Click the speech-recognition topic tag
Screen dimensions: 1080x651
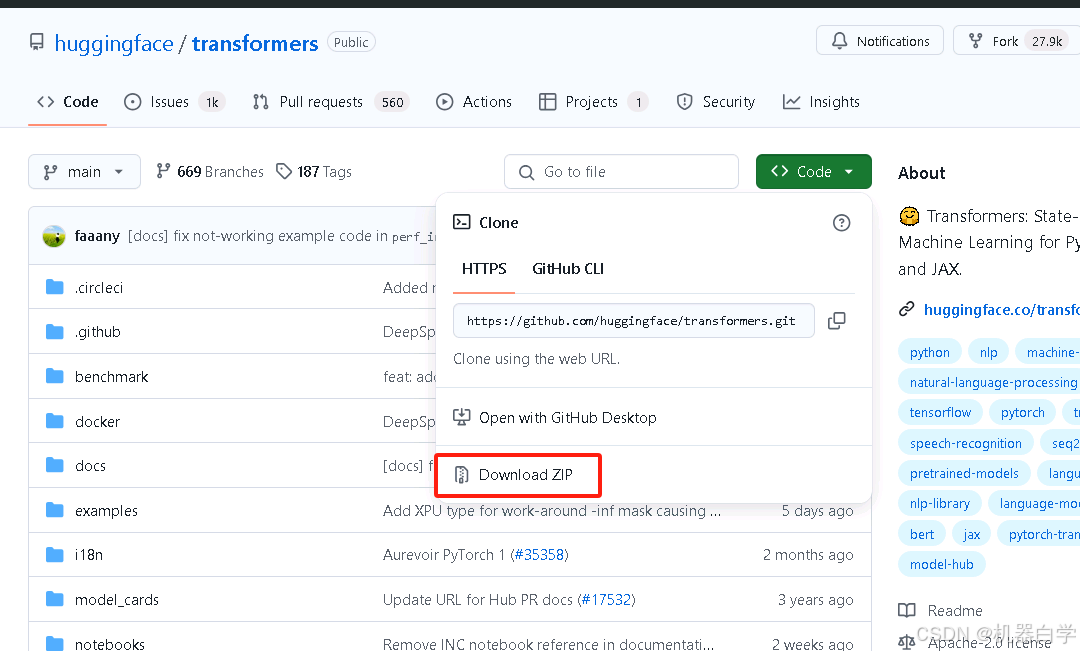tap(966, 443)
